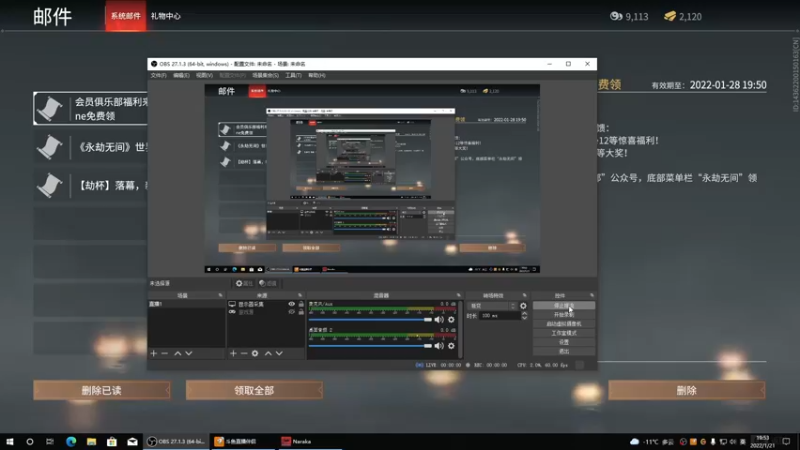Open Mail app from the taskbar
The width and height of the screenshot is (800, 450).
[x=132, y=441]
